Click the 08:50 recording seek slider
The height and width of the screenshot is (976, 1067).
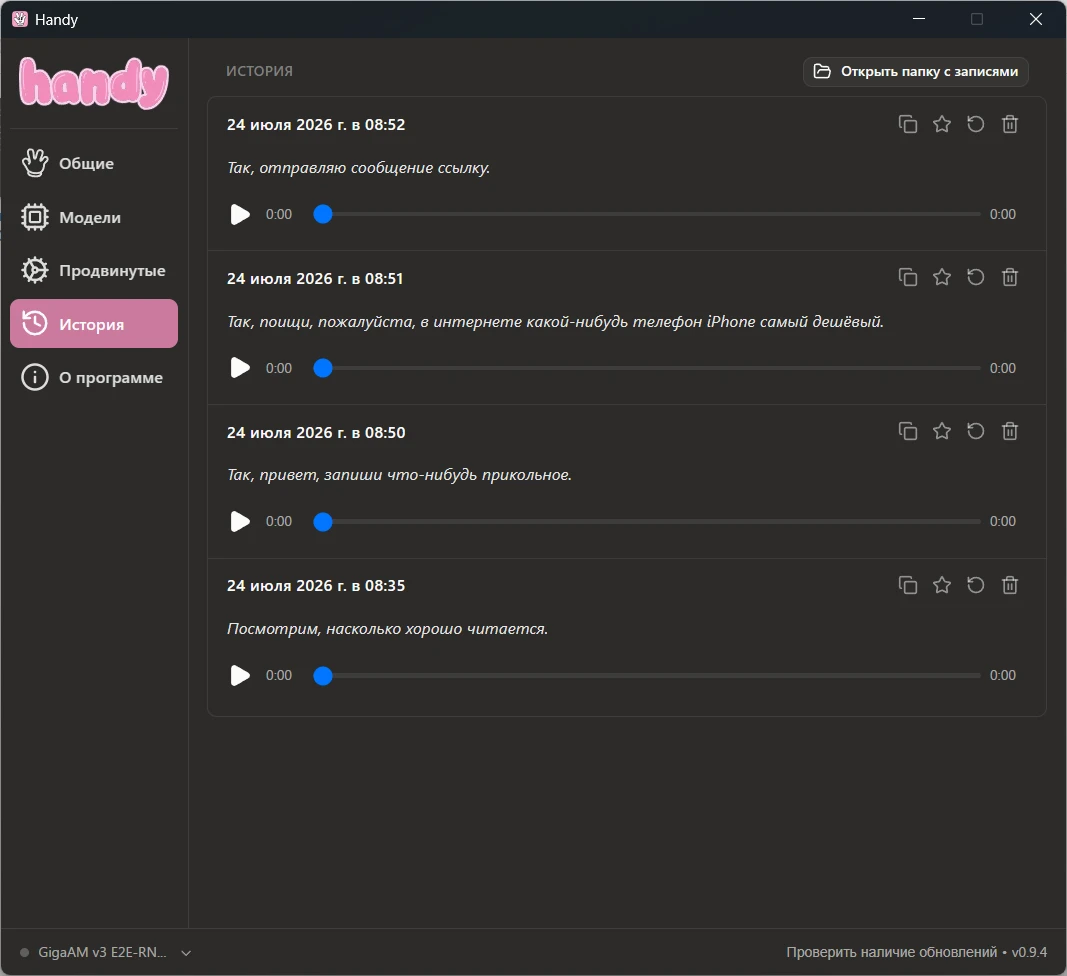(x=646, y=521)
